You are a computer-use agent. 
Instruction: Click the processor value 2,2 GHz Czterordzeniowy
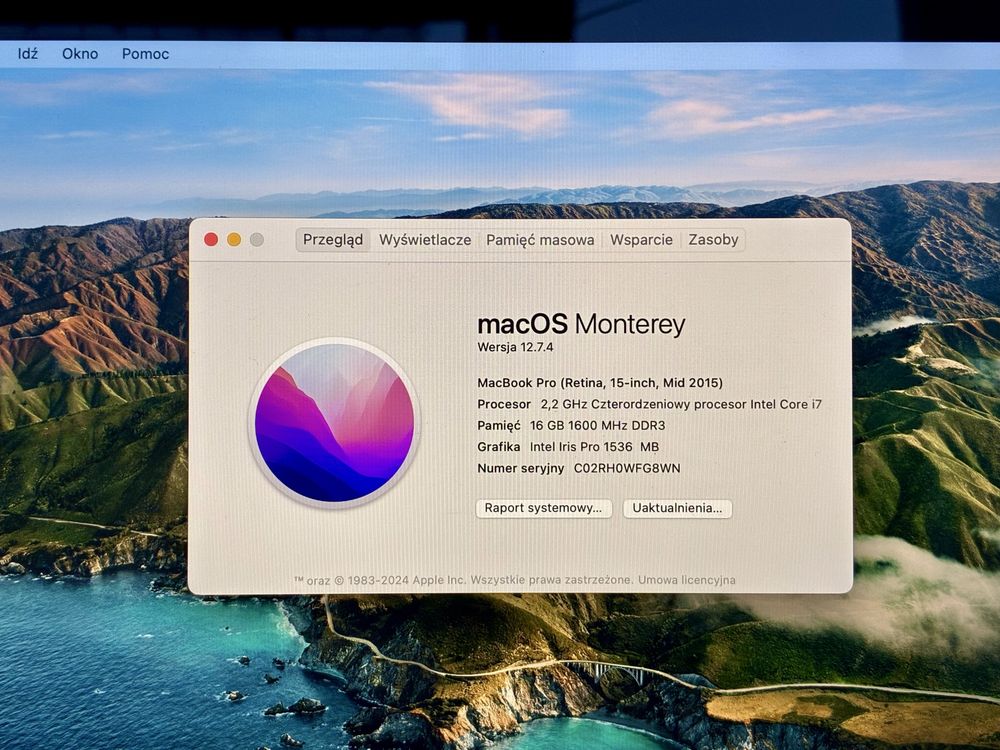coord(681,404)
